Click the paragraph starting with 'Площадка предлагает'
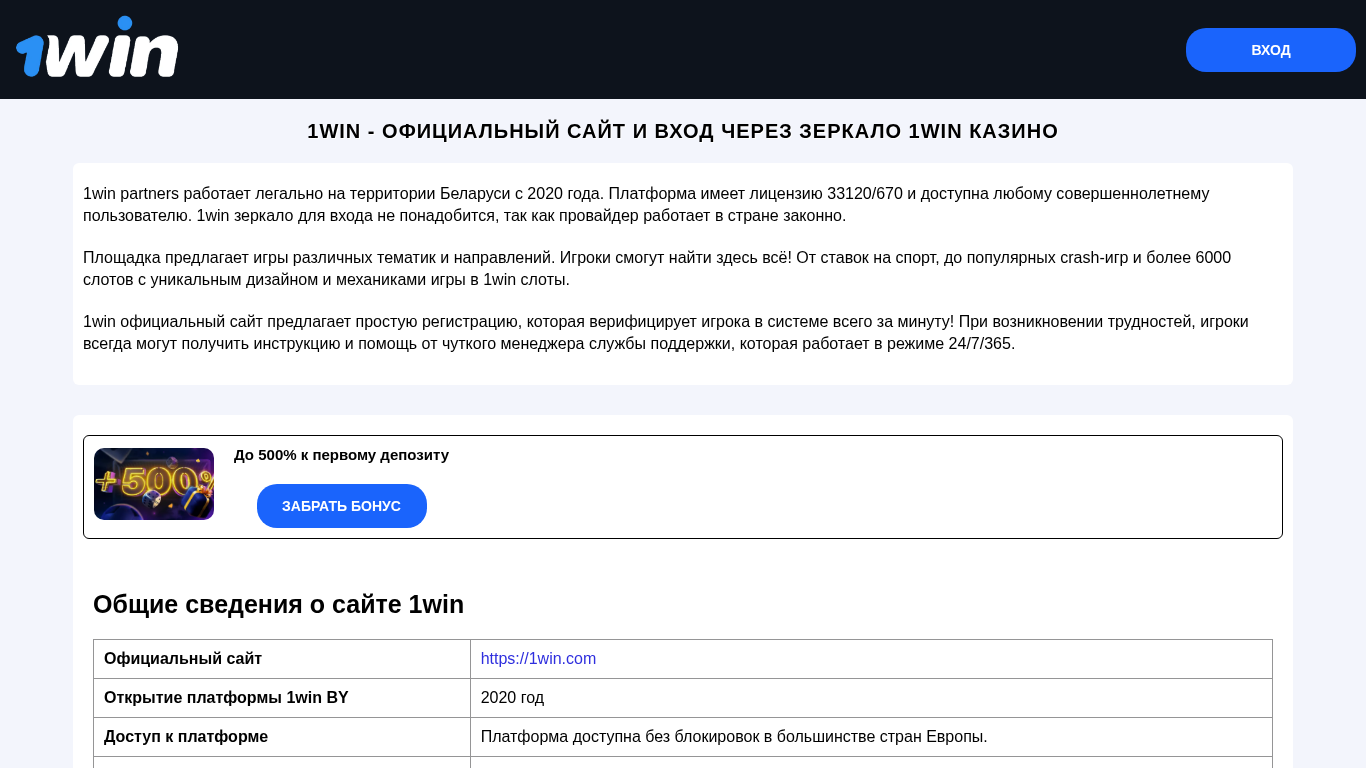 pos(656,269)
